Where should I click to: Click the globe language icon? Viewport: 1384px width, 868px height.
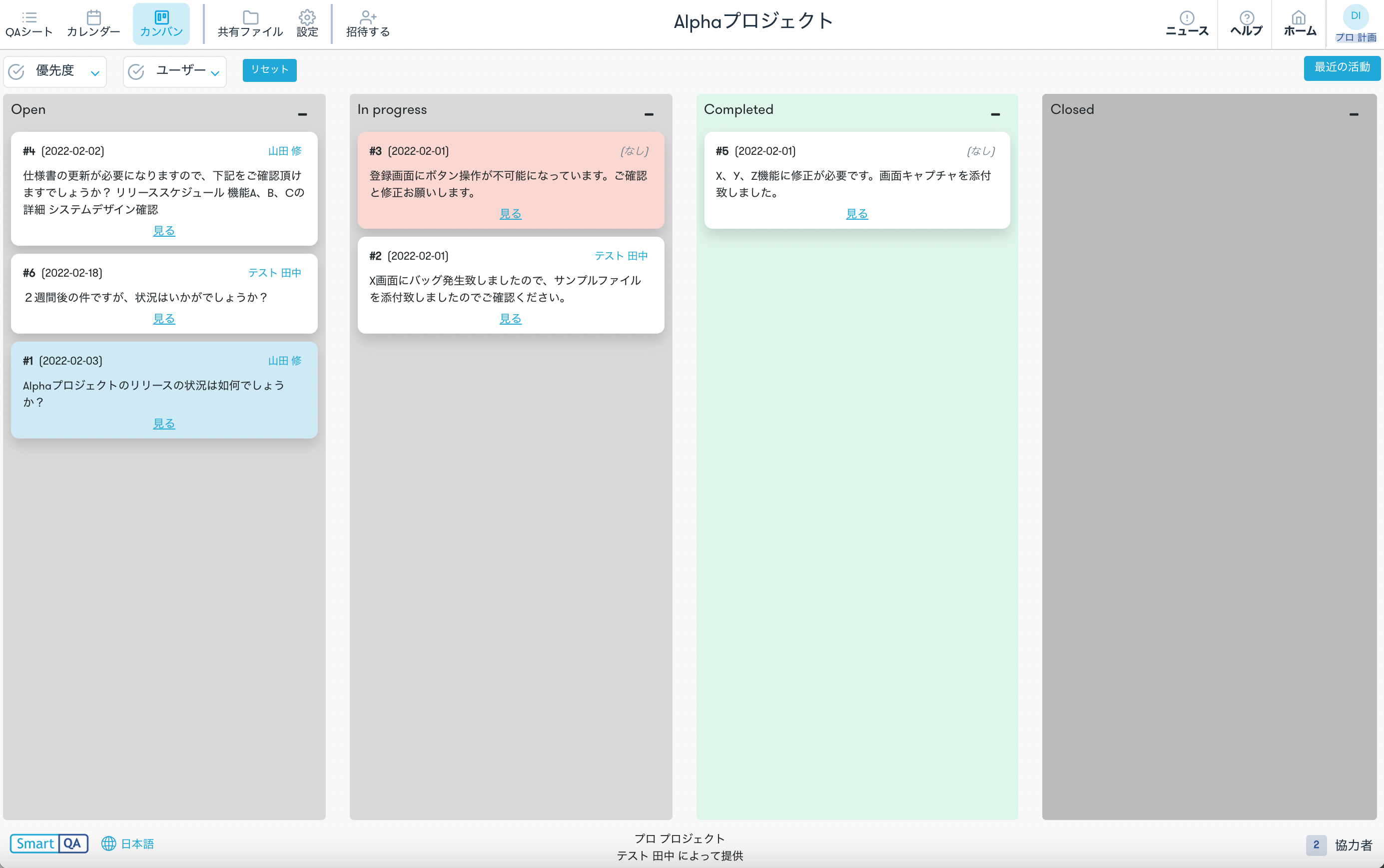(x=108, y=844)
